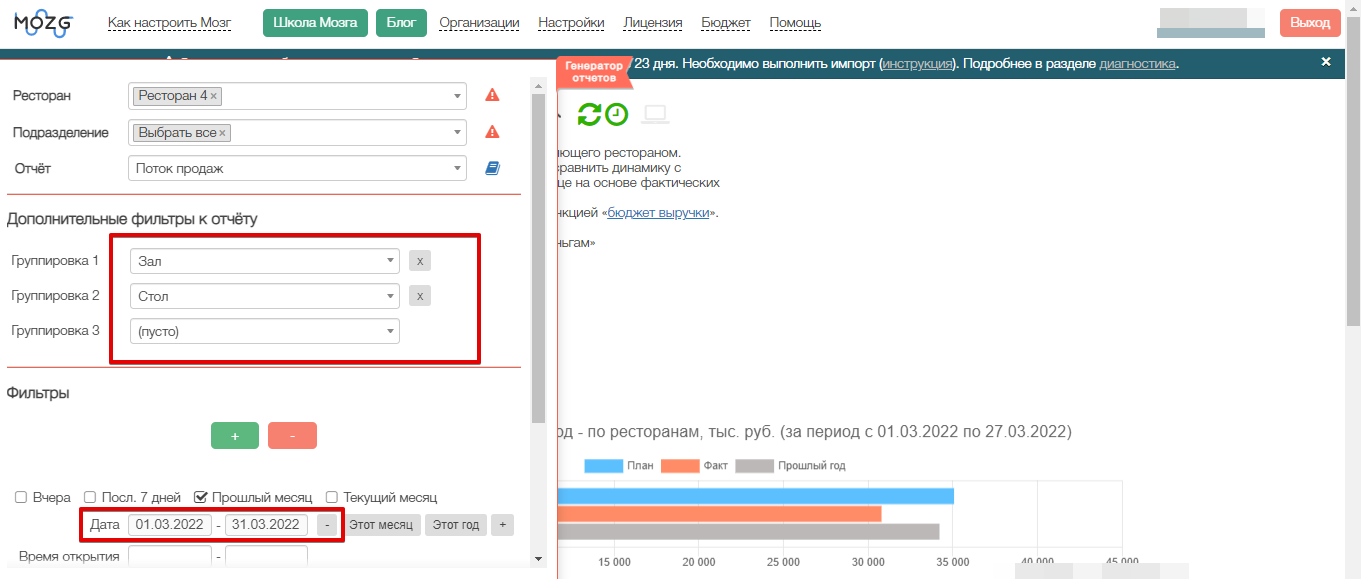1361x579 pixels.
Task: Uncheck the Прошлый месяц checkbox
Action: 201,497
